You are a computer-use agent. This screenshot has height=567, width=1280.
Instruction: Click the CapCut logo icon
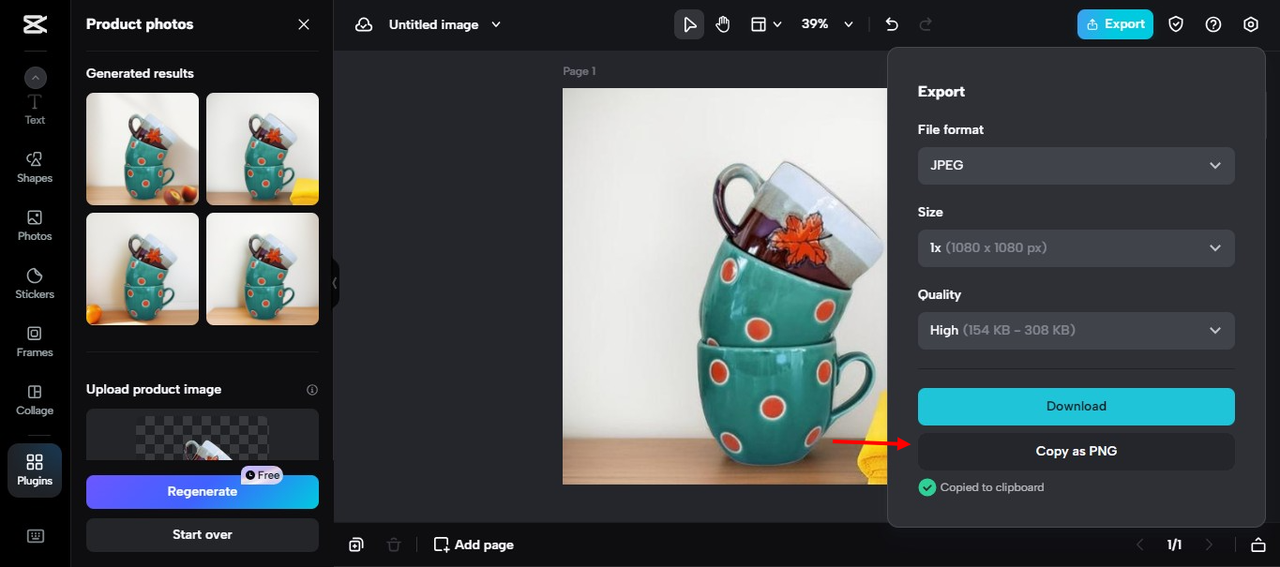[35, 25]
